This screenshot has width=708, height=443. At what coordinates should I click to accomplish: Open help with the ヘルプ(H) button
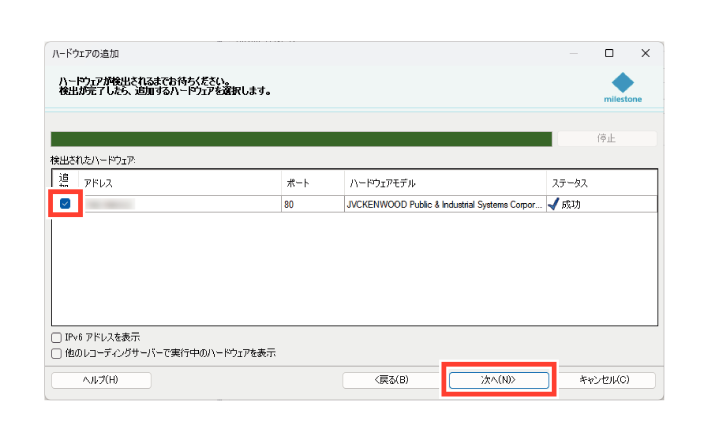point(100,380)
